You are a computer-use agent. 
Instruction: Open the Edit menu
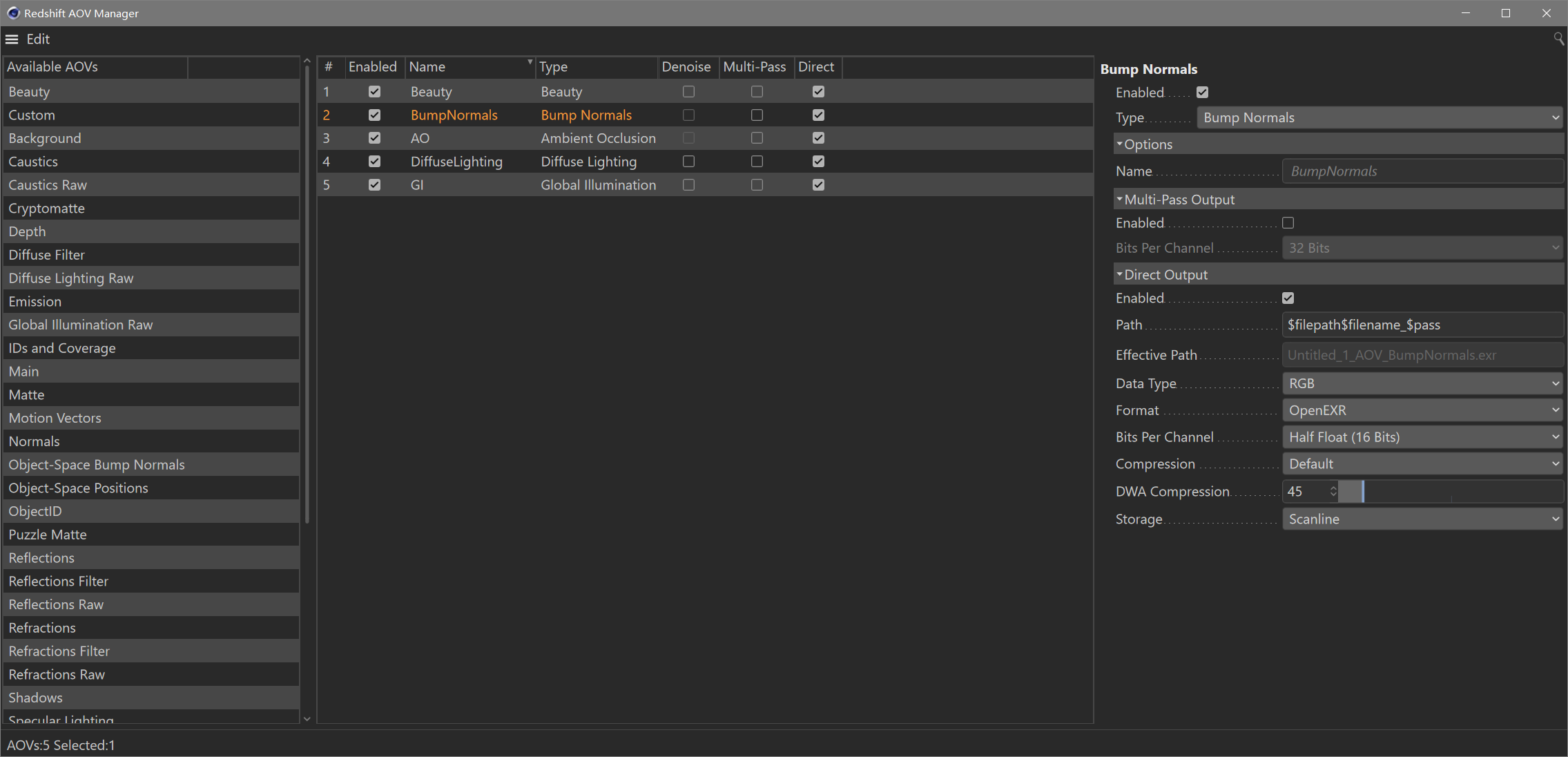38,39
